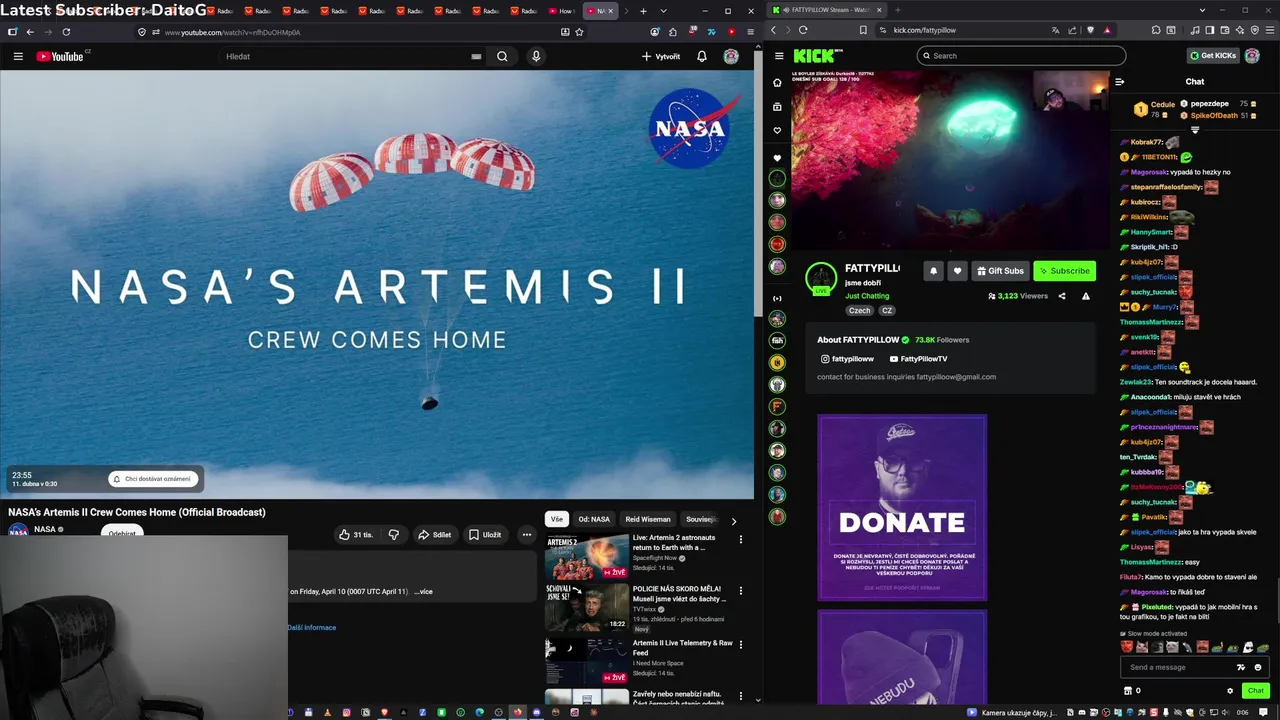The width and height of the screenshot is (1280, 720).
Task: Open the YouTube account avatar menu
Action: pyautogui.click(x=731, y=56)
